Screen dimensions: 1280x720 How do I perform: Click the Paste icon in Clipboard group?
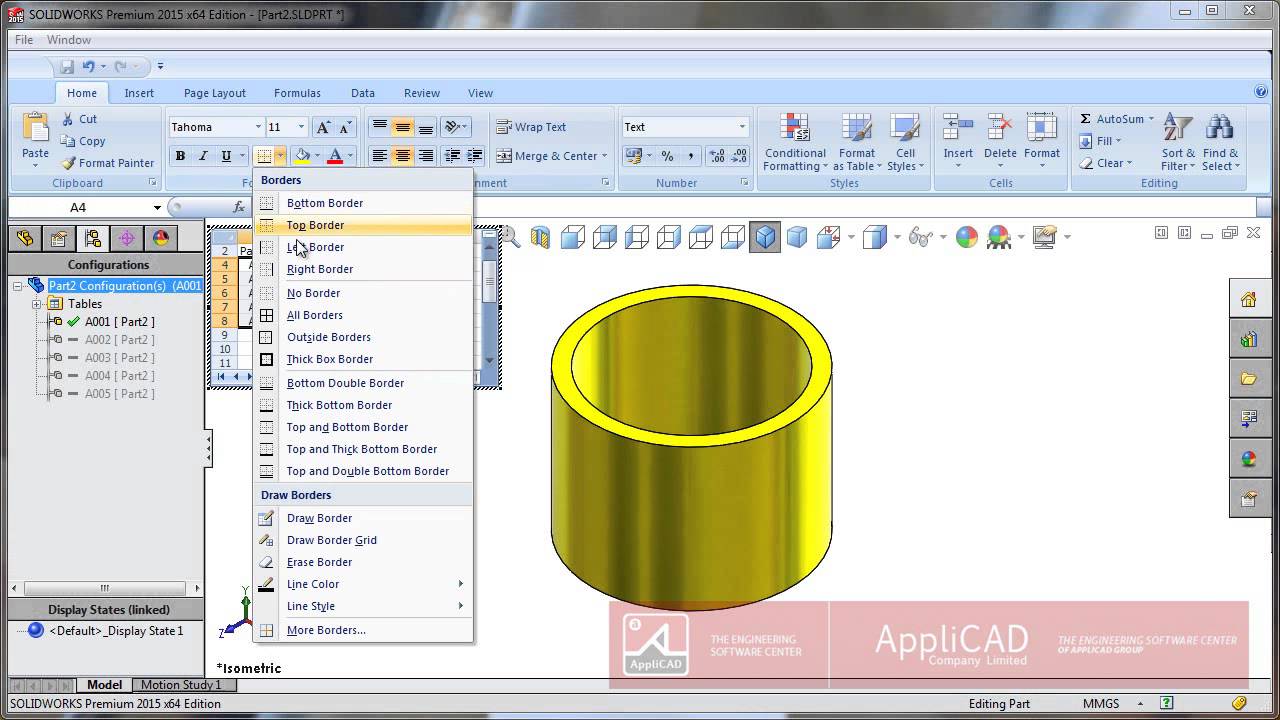click(36, 129)
